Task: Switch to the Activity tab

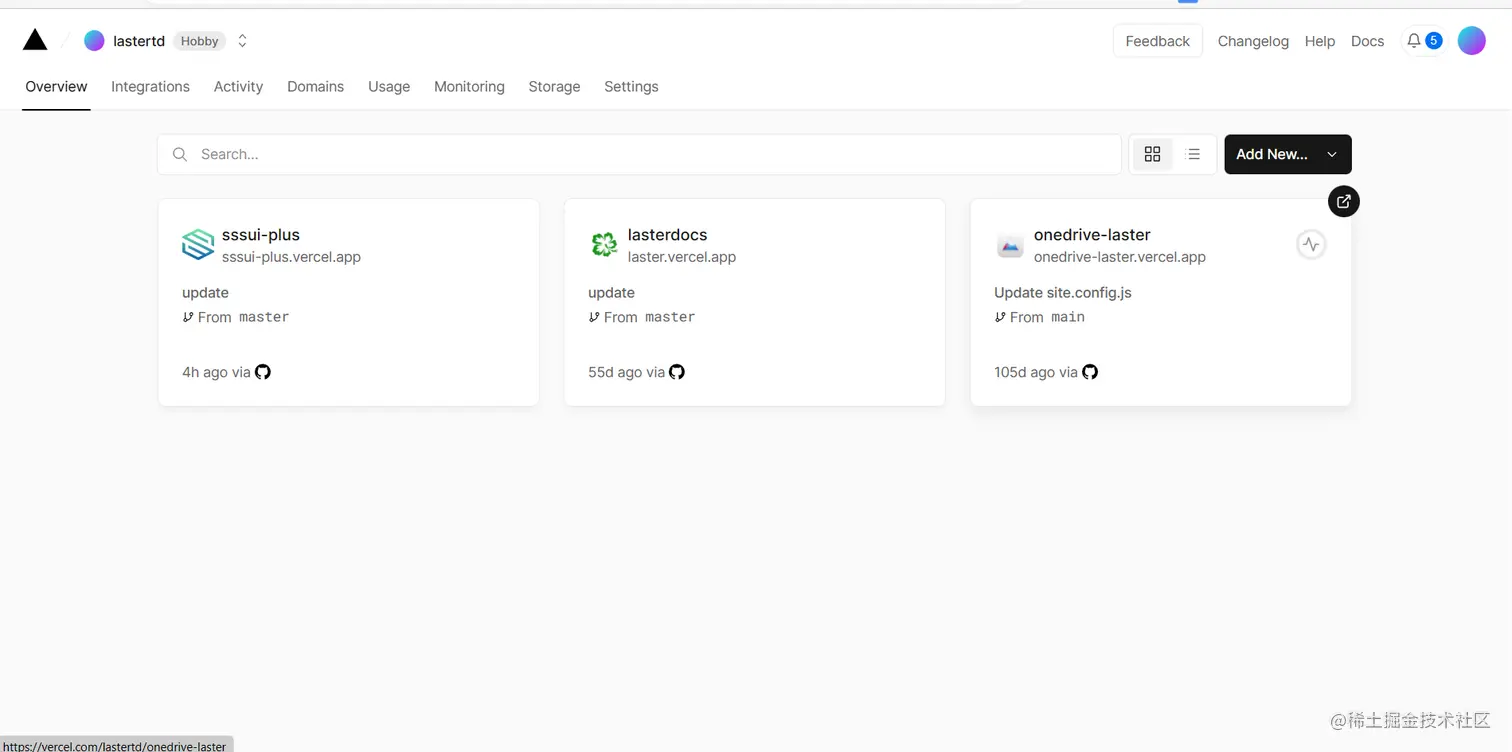Action: [x=238, y=87]
